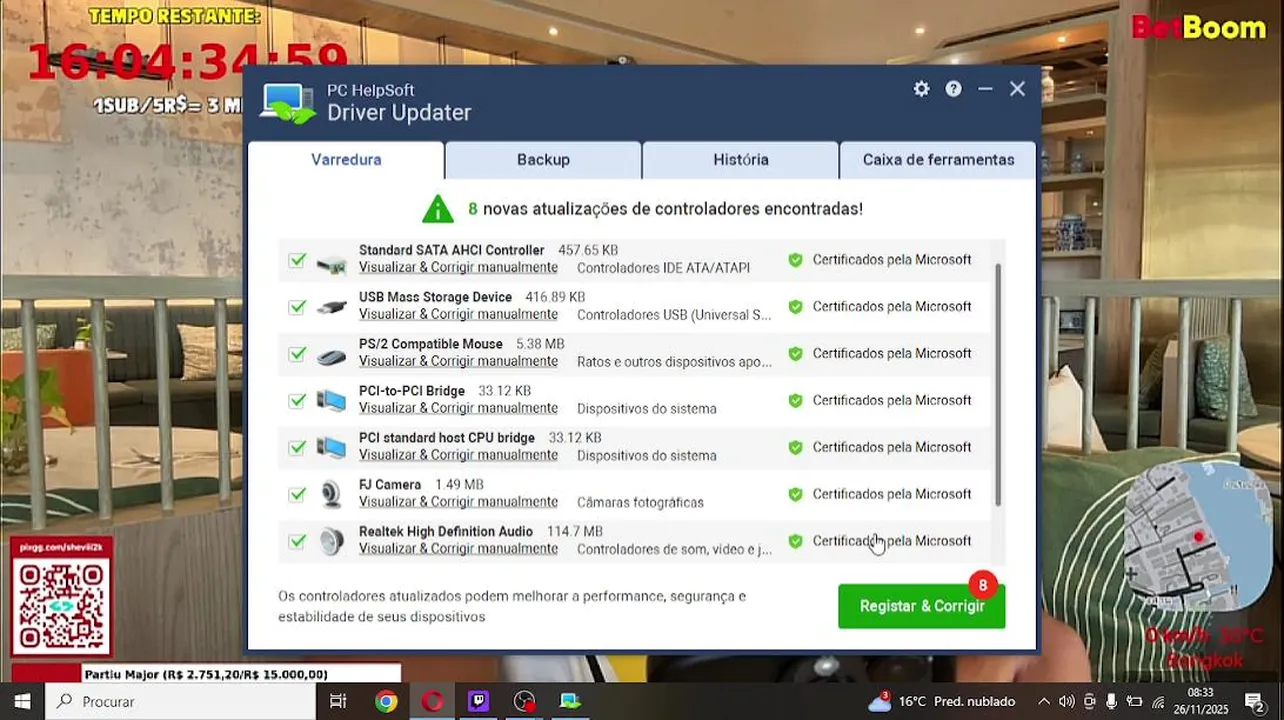Open the help question mark icon
Image resolution: width=1284 pixels, height=720 pixels.
[x=953, y=89]
